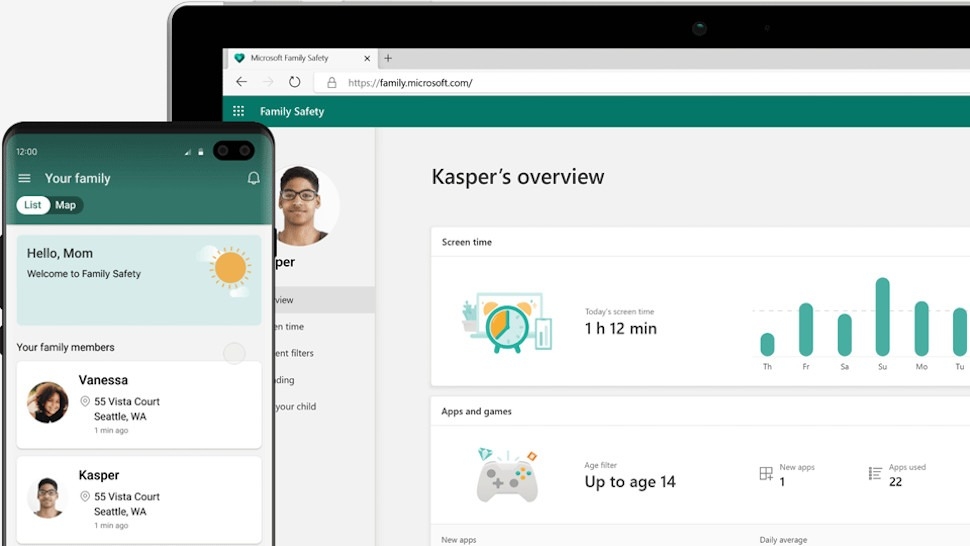Go back in the browser
The image size is (970, 546).
[241, 82]
